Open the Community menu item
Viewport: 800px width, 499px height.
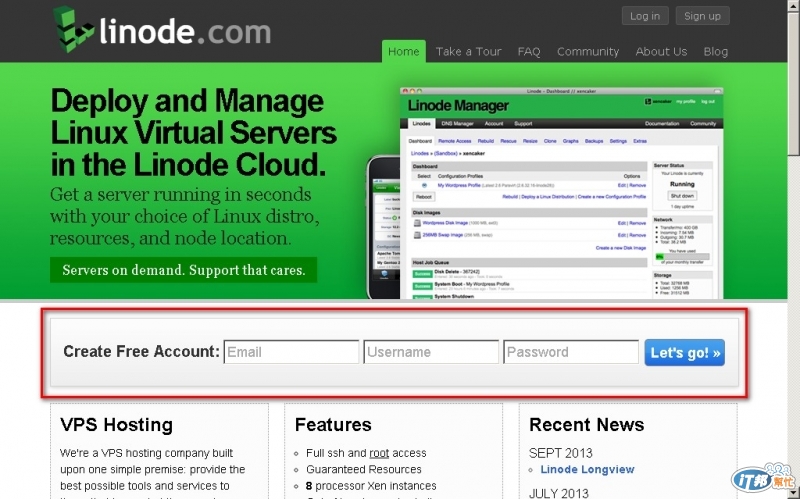(588, 52)
